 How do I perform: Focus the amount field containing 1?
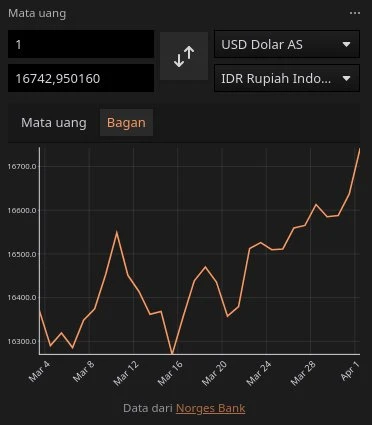pyautogui.click(x=81, y=44)
